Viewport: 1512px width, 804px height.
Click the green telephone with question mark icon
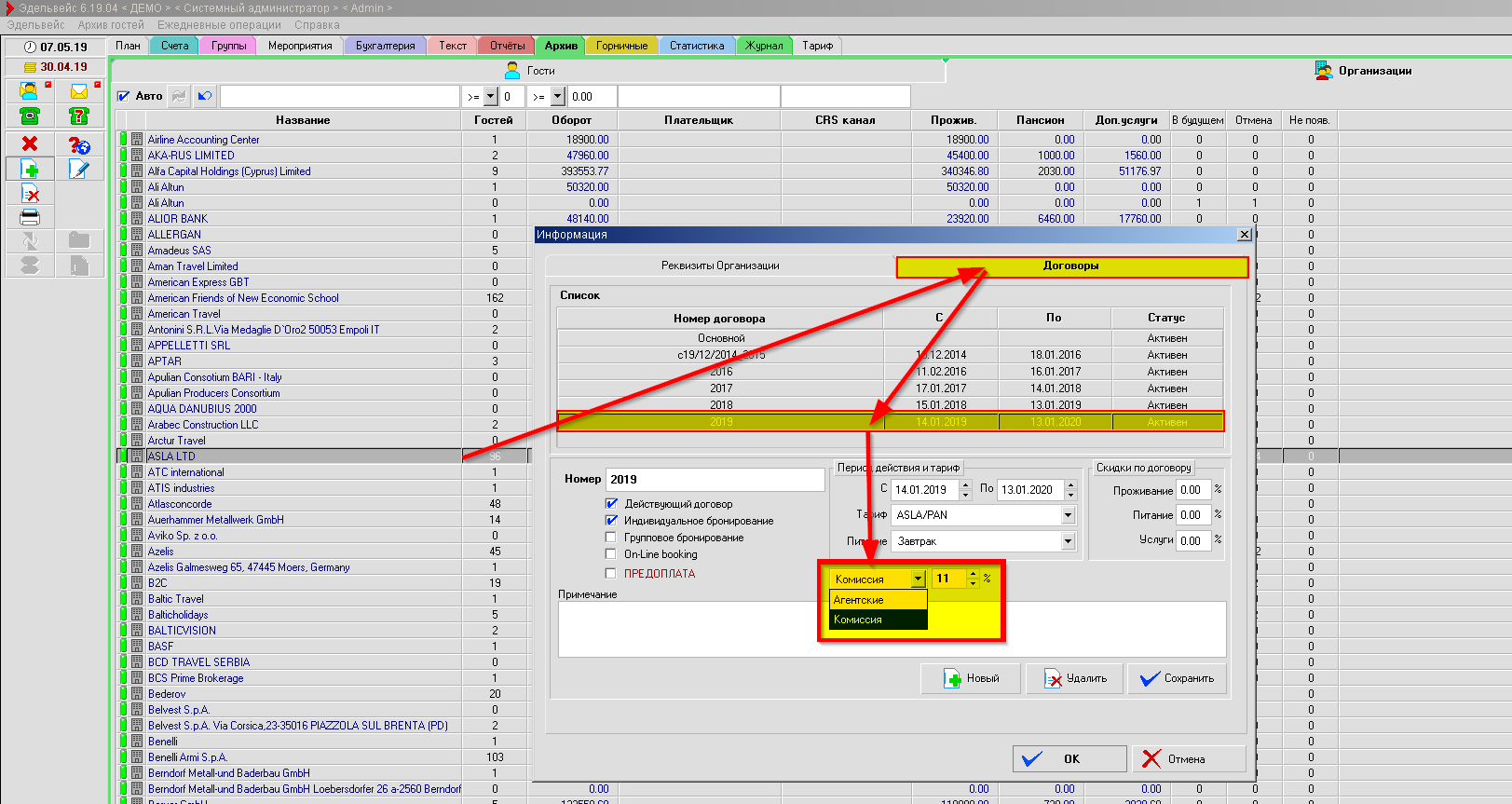[x=79, y=116]
